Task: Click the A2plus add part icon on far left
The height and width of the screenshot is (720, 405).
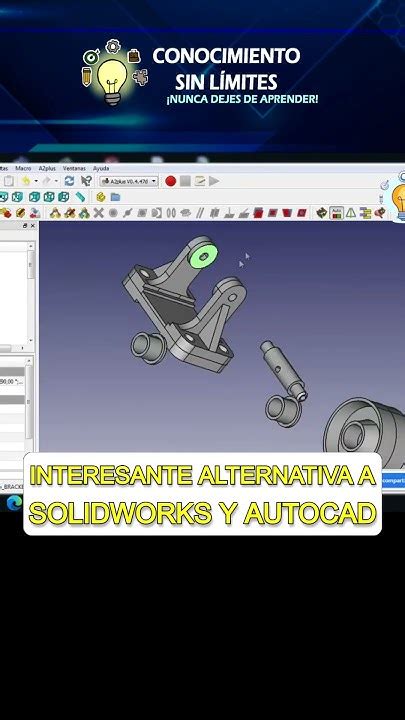Action: coord(5,213)
